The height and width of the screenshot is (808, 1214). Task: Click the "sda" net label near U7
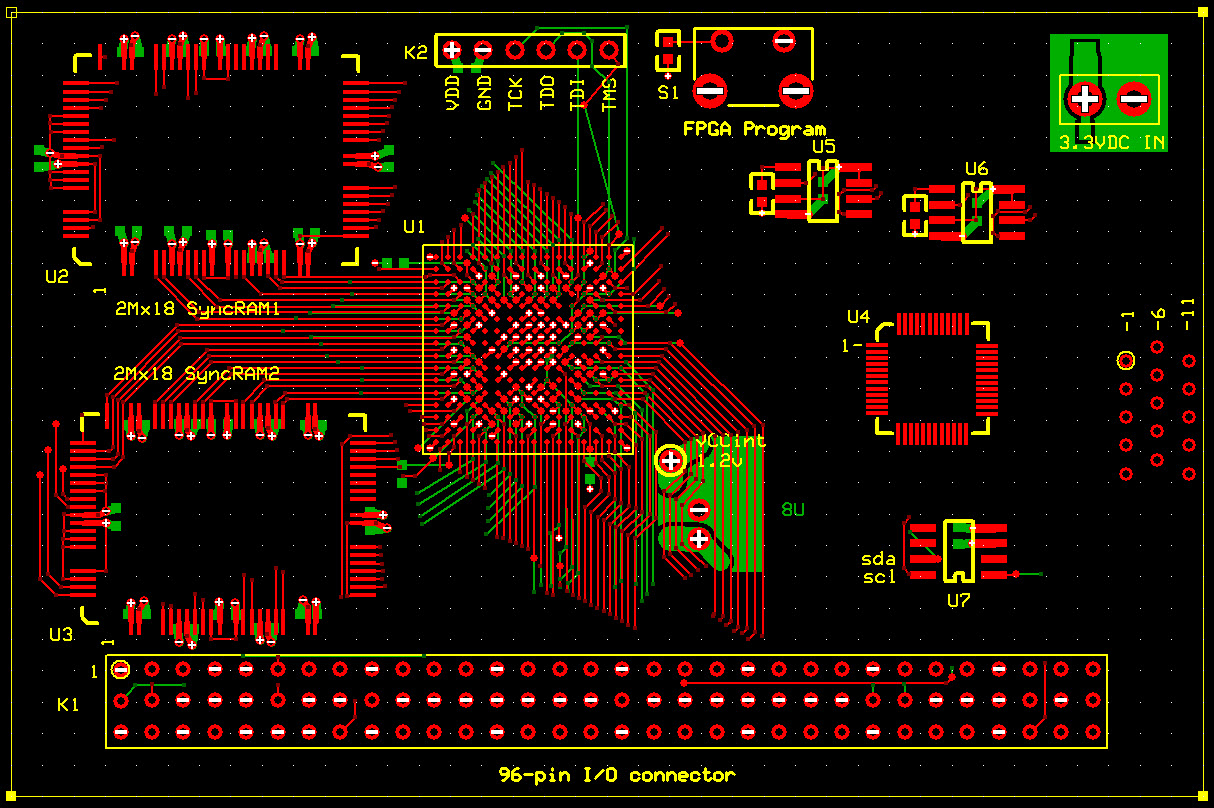coord(878,558)
